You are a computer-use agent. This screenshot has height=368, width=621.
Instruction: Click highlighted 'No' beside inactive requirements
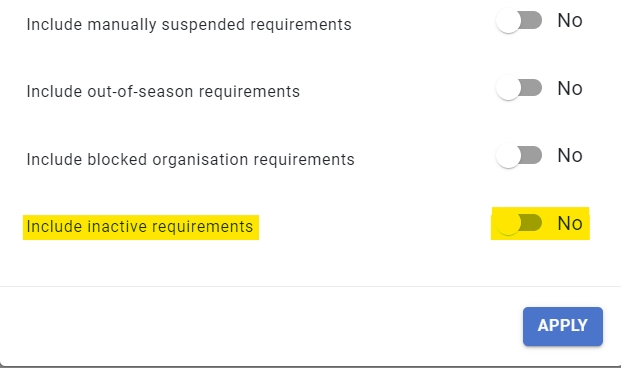(570, 223)
